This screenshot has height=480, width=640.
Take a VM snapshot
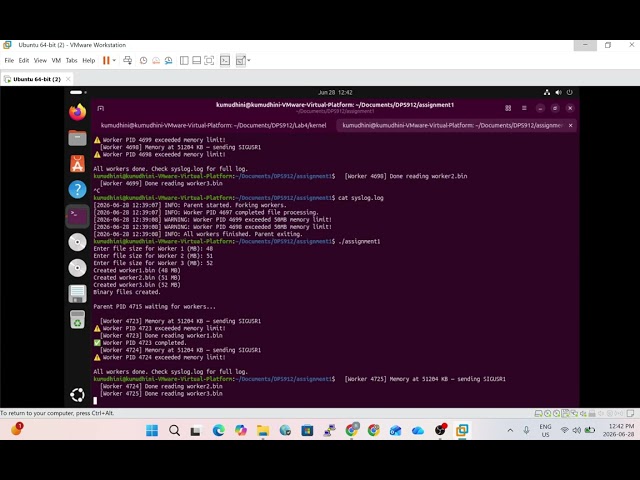point(143,60)
